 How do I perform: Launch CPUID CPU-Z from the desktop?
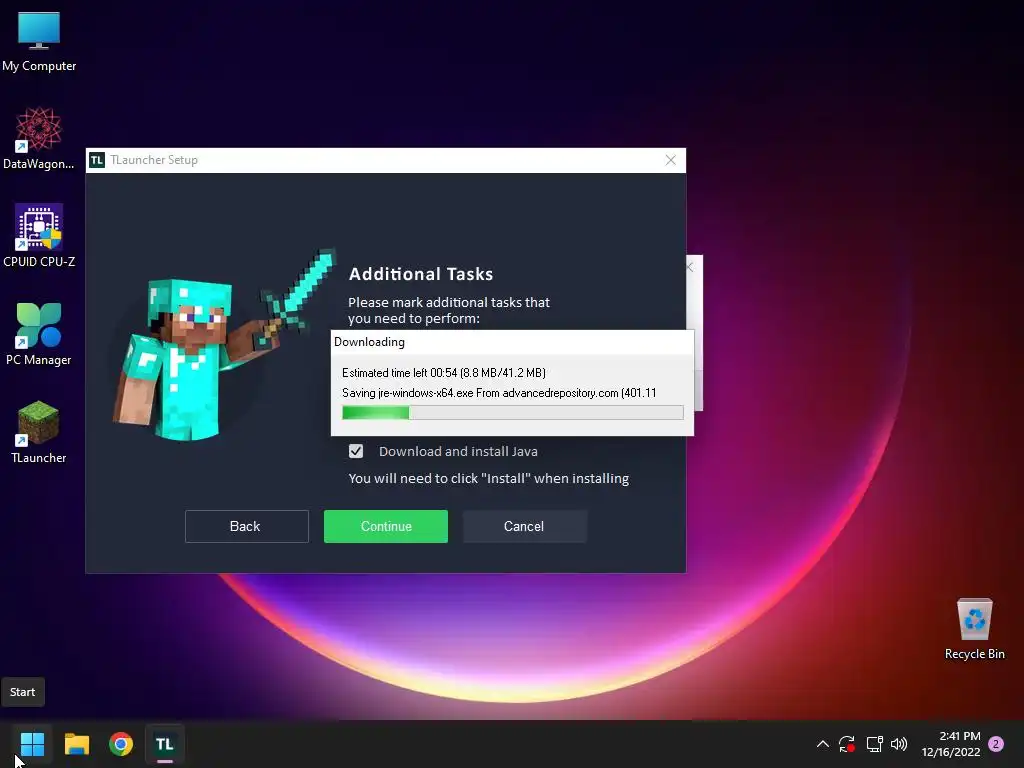point(39,236)
